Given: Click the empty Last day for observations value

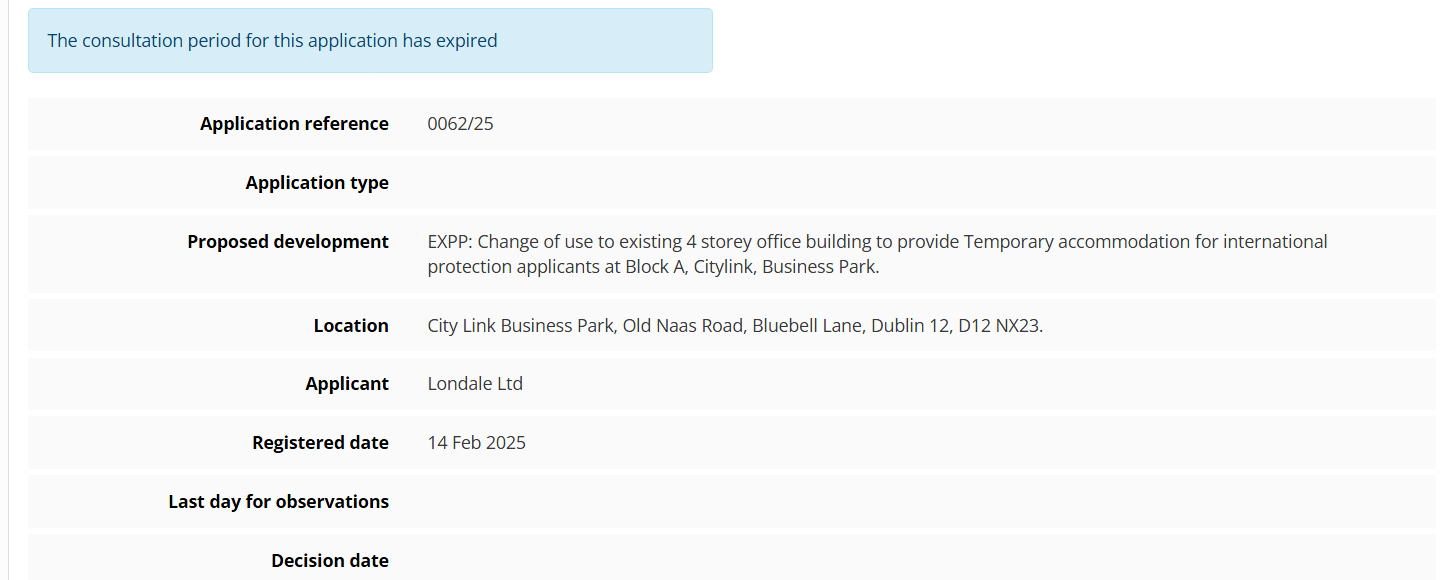Looking at the screenshot, I should 900,502.
